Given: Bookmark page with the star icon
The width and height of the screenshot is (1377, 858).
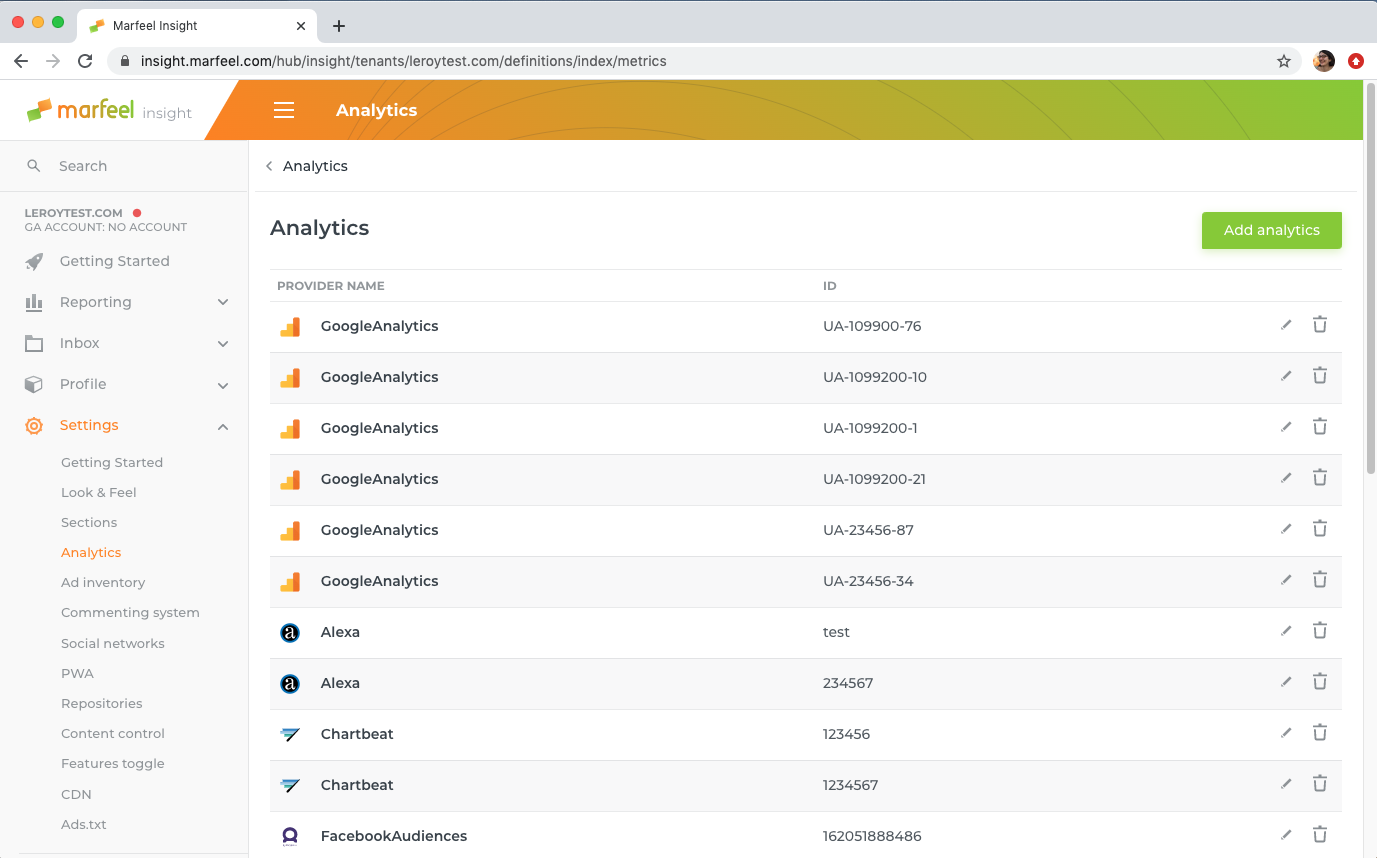Looking at the screenshot, I should click(x=1284, y=61).
